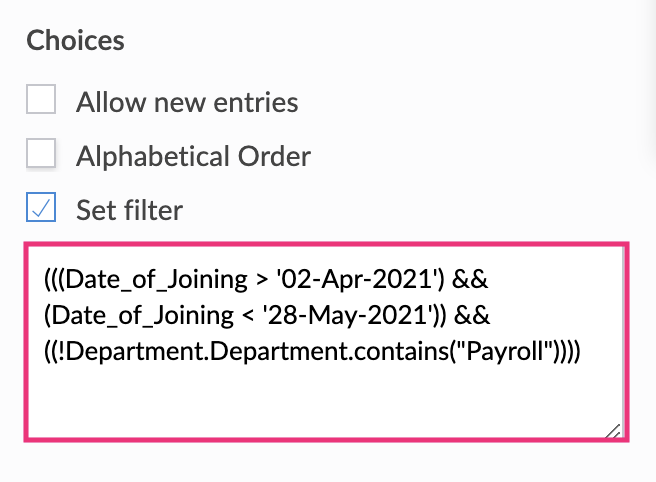Click the 'Set filter' label text
656x482 pixels.
tap(129, 210)
